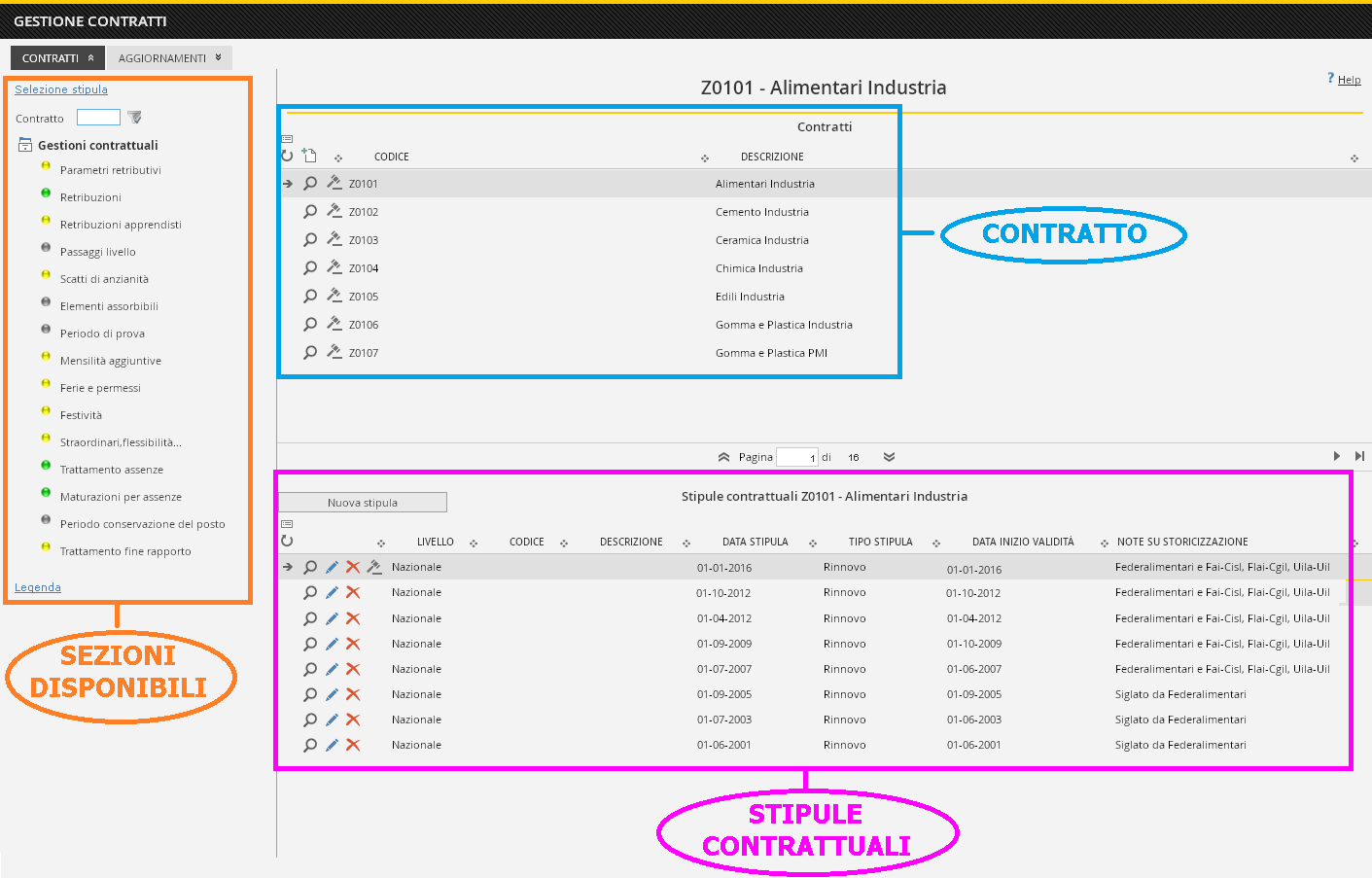Delete the stipula dated 01-06-2001

[x=353, y=745]
